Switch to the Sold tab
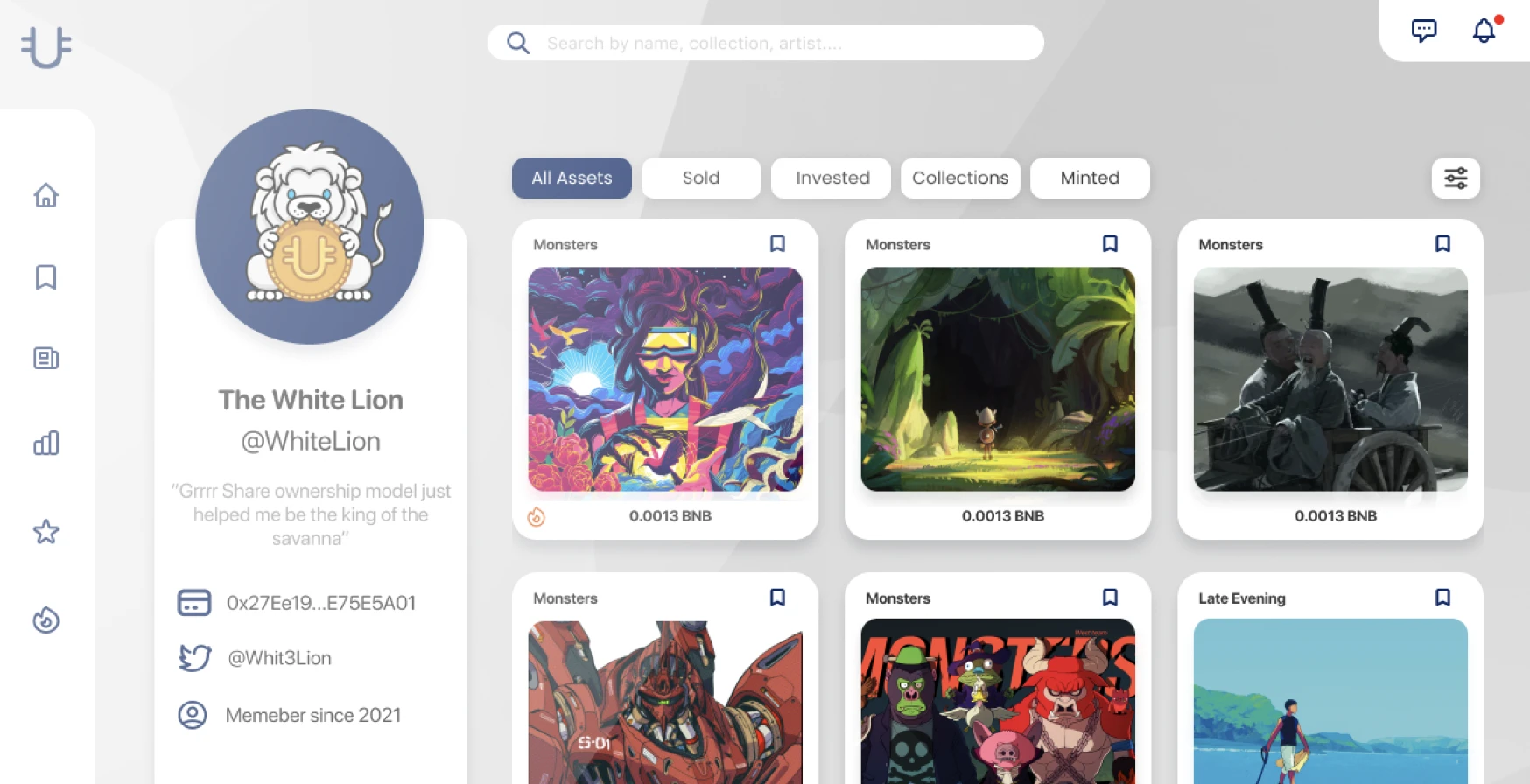The image size is (1530, 784). pyautogui.click(x=701, y=178)
